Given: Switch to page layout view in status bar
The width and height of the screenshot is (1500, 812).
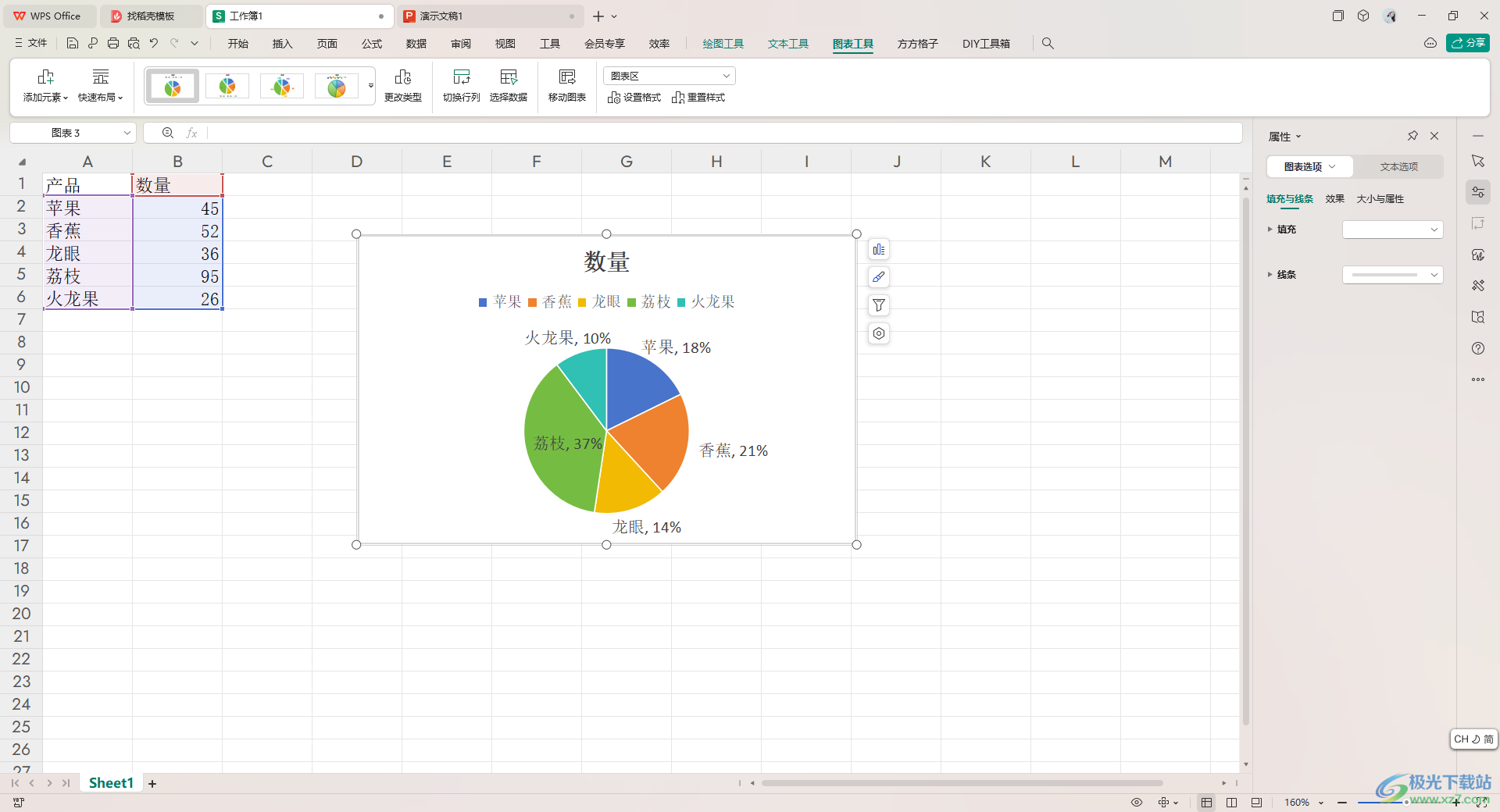Looking at the screenshot, I should click(1232, 803).
